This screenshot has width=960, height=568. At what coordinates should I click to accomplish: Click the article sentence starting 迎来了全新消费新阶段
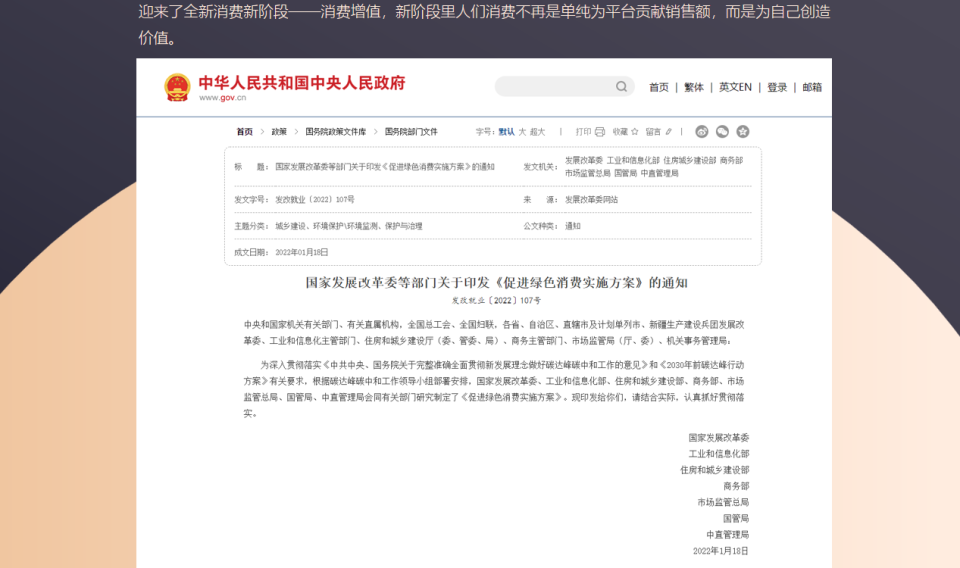484,24
